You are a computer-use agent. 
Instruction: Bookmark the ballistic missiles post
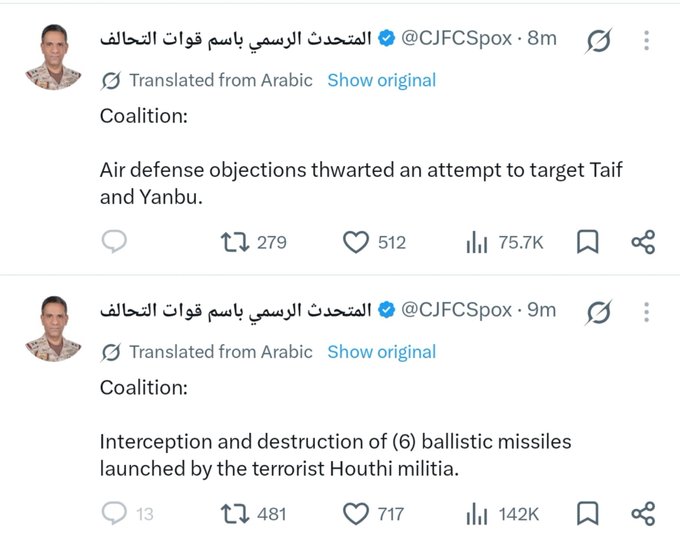(x=588, y=514)
